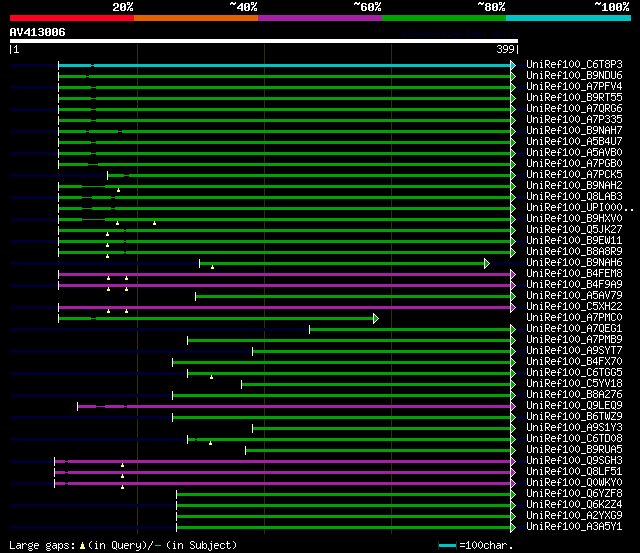Select the UniRef100_A7PFV4 label
This screenshot has height=553, width=640.
(x=574, y=87)
